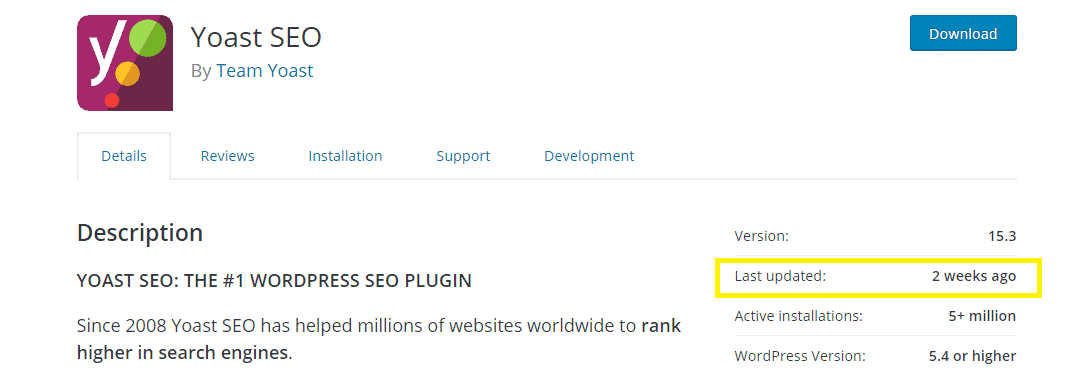Viewport: 1088px width, 375px height.
Task: Open the Team Yoast author link
Action: (264, 71)
